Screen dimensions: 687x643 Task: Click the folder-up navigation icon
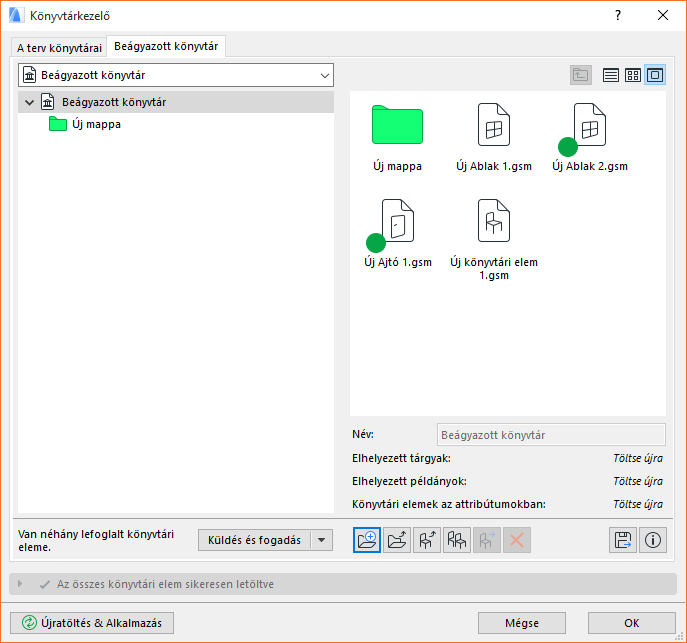pyautogui.click(x=581, y=75)
